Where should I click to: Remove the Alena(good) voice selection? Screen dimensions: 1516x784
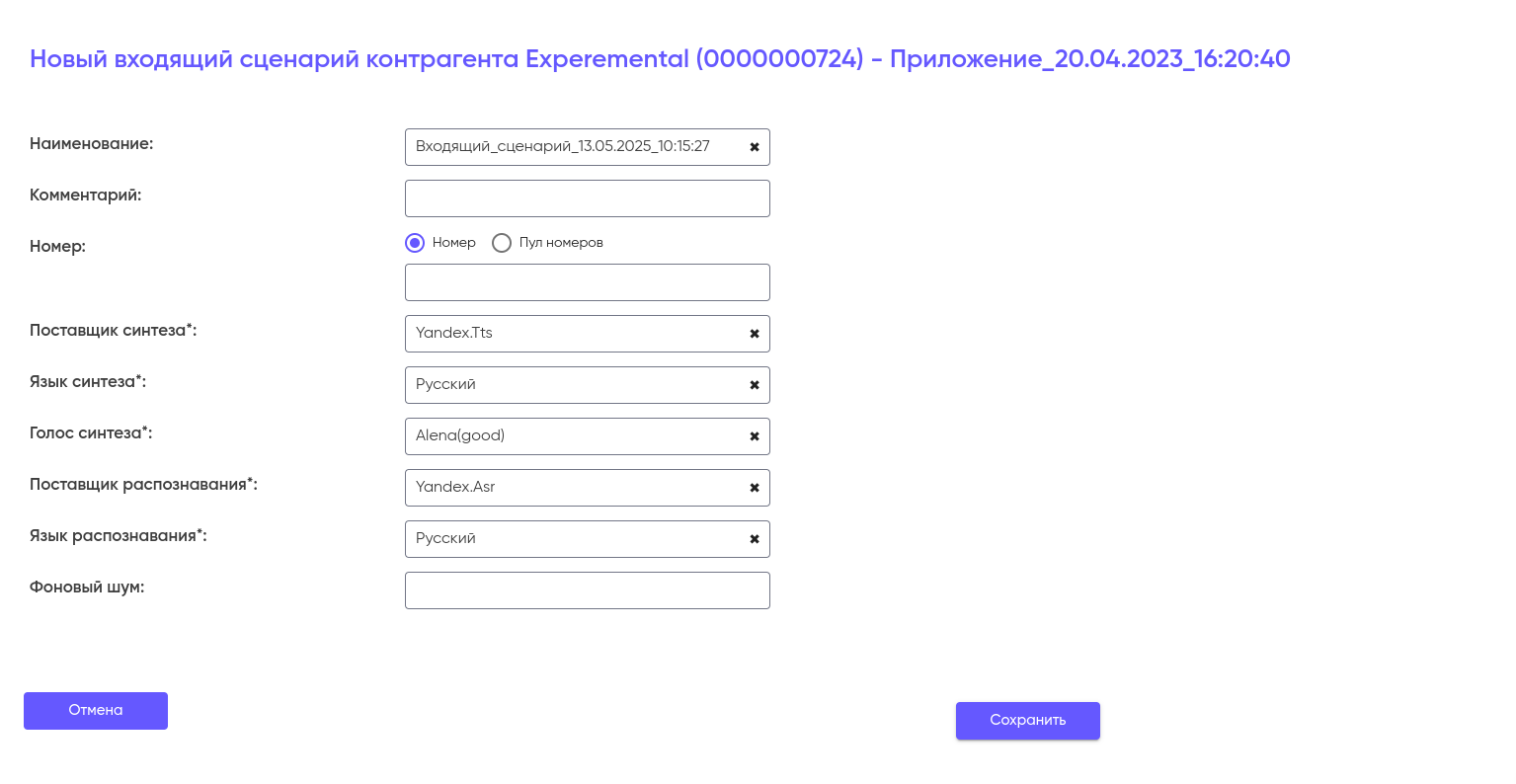click(x=755, y=436)
